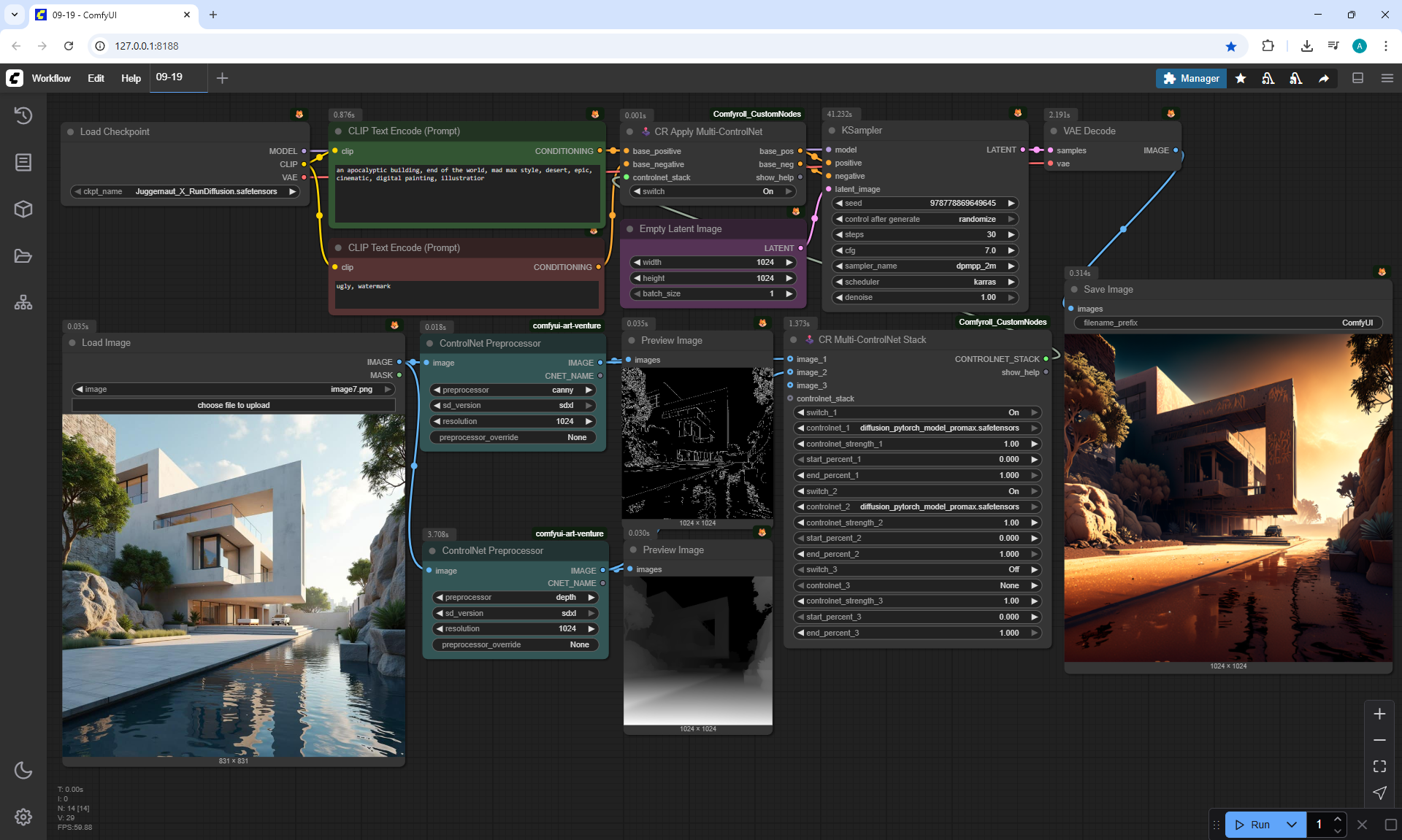Open the Edit menu
The height and width of the screenshot is (840, 1402).
tap(96, 78)
